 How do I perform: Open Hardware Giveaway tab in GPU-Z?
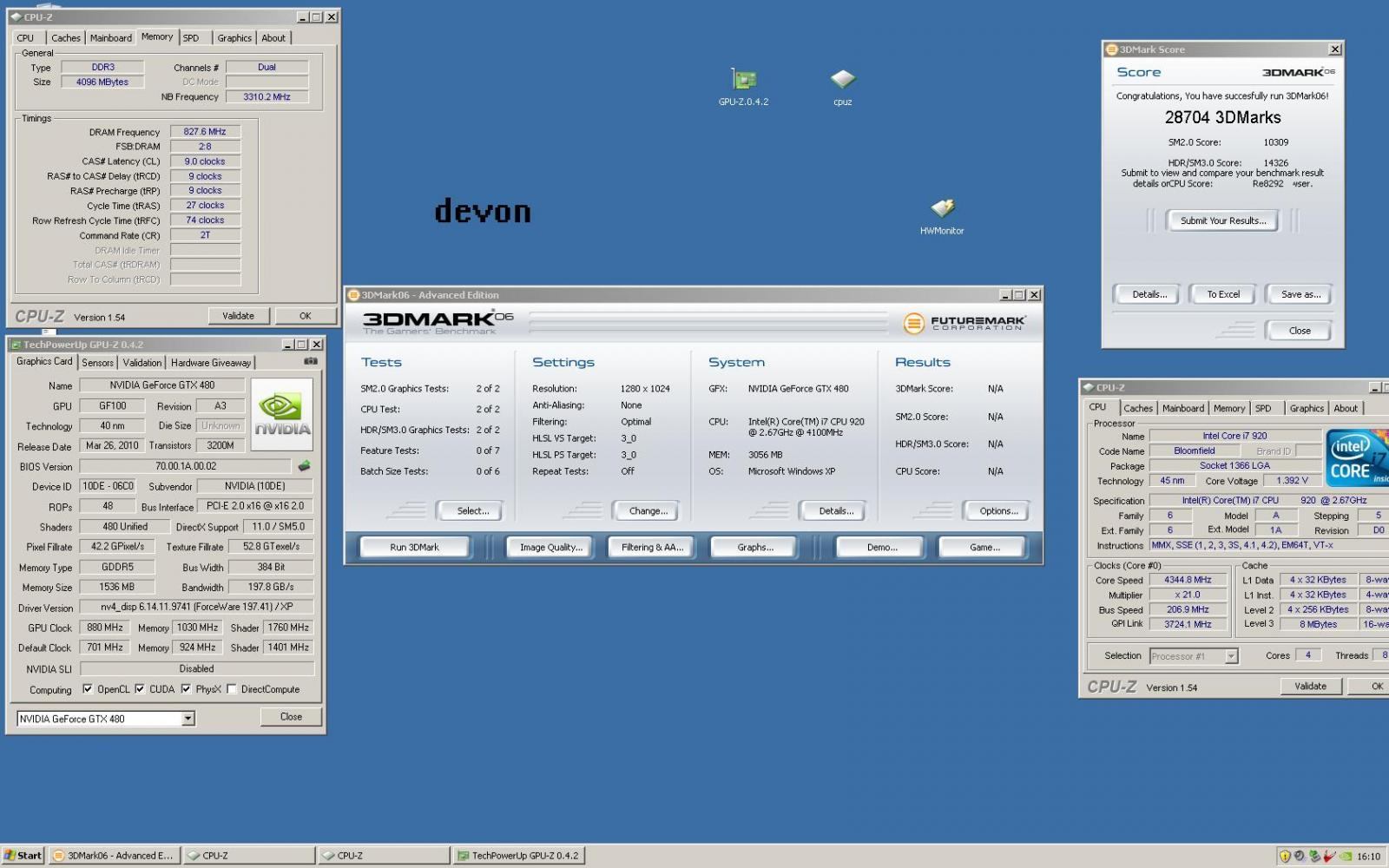point(211,363)
